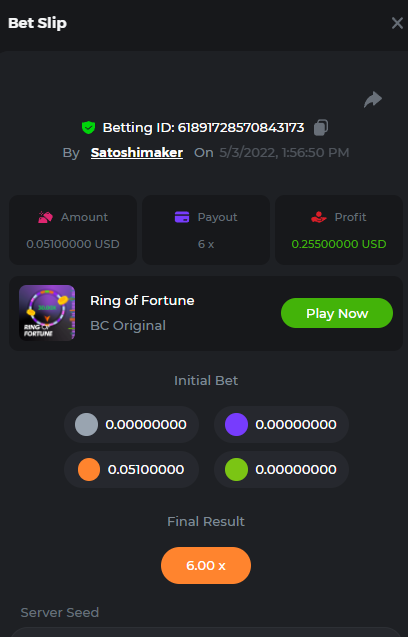Click the purple Payout card icon
Screen dimensions: 408x637
coord(182,217)
